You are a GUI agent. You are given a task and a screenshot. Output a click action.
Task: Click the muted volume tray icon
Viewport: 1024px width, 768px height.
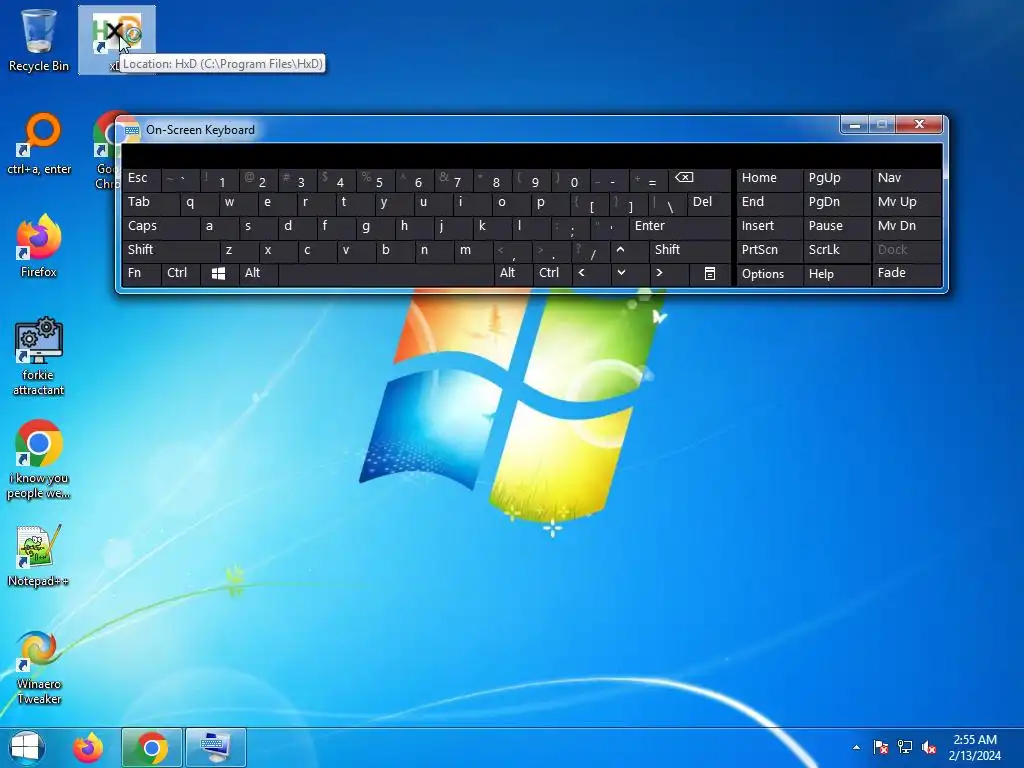pos(929,747)
